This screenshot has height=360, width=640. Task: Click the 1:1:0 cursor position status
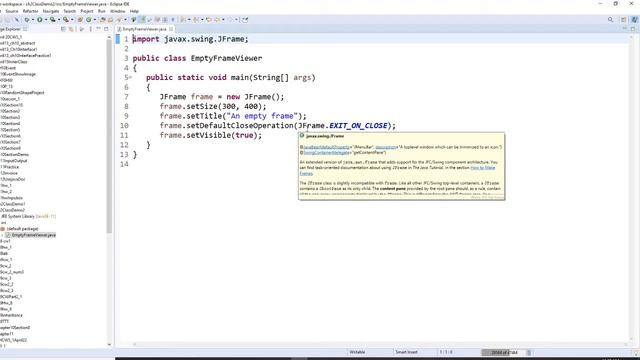pos(446,352)
